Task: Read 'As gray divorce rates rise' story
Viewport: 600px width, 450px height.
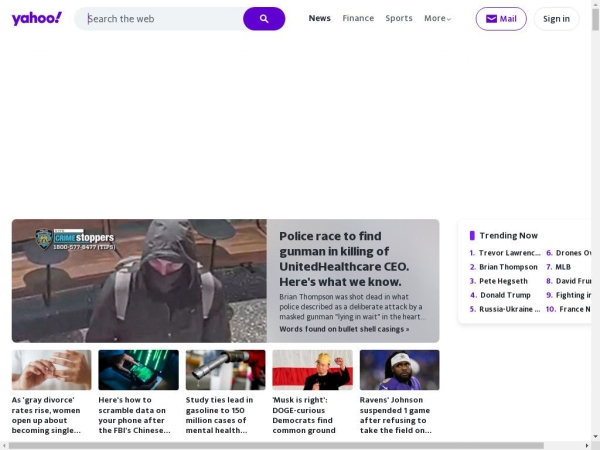Action: 46,415
